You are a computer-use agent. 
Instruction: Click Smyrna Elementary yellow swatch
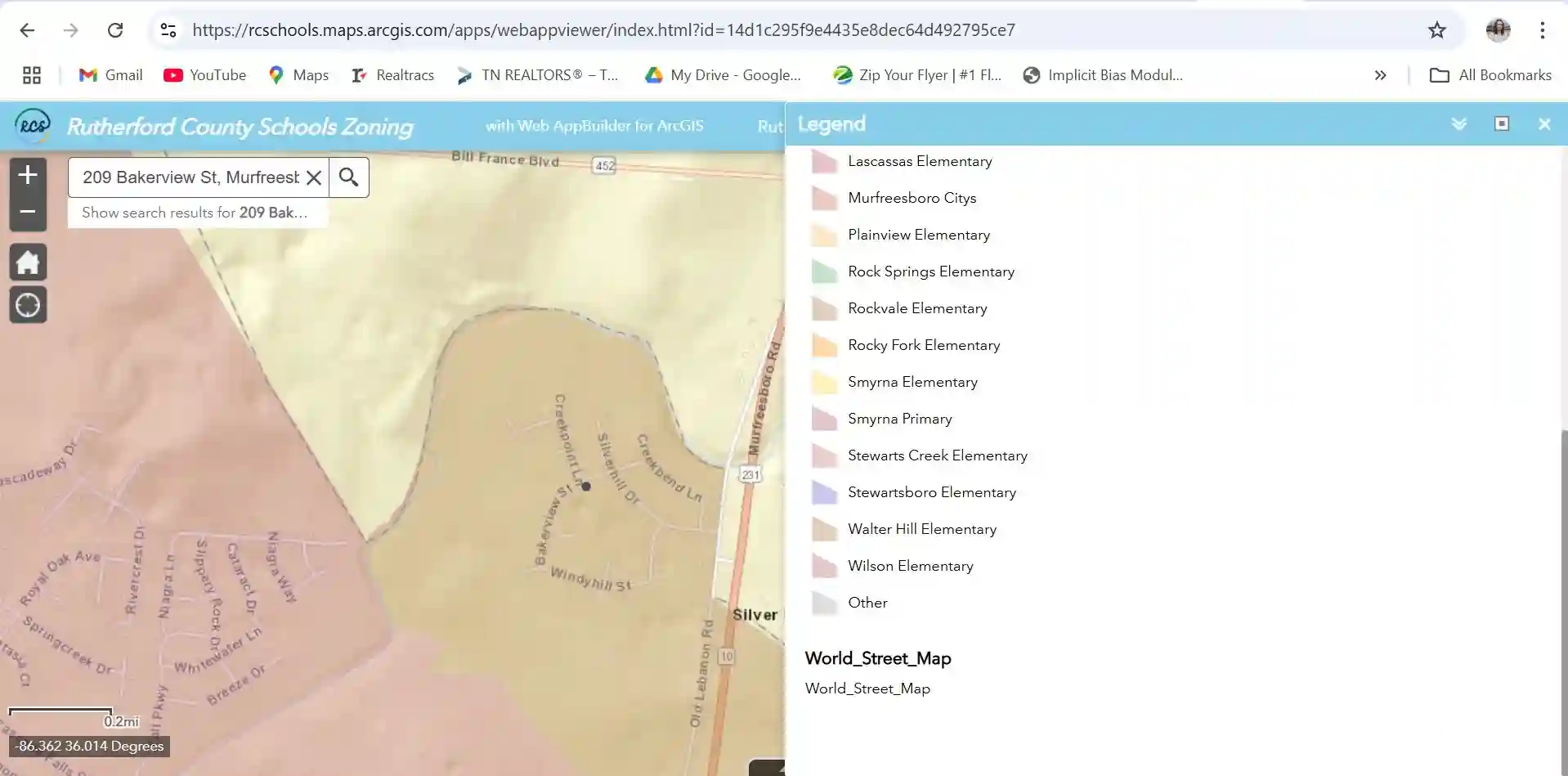click(824, 383)
